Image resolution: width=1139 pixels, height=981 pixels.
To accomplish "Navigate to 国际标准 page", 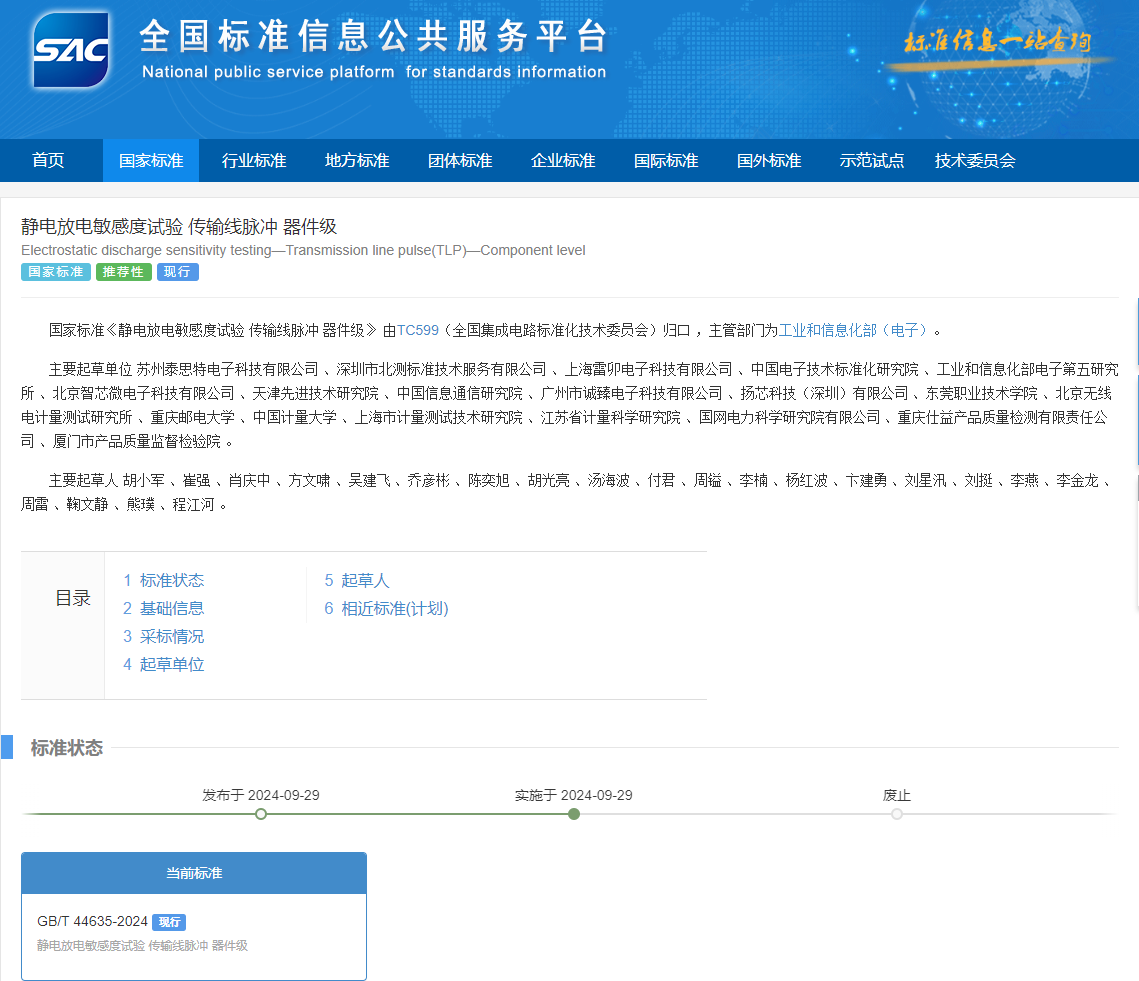I will pyautogui.click(x=666, y=161).
